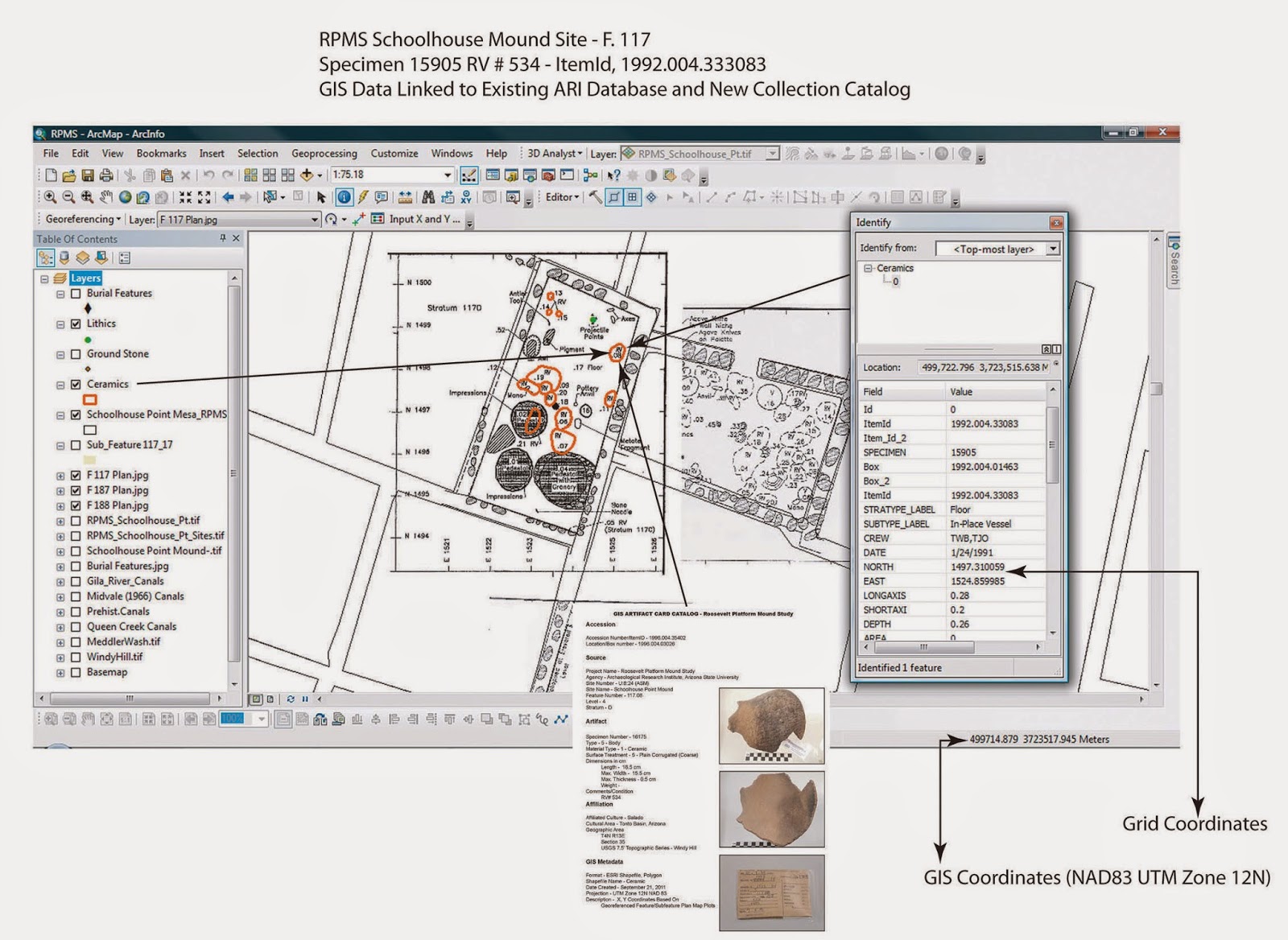Open the 3D Analyst dropdown menu
1288x940 pixels.
click(555, 154)
